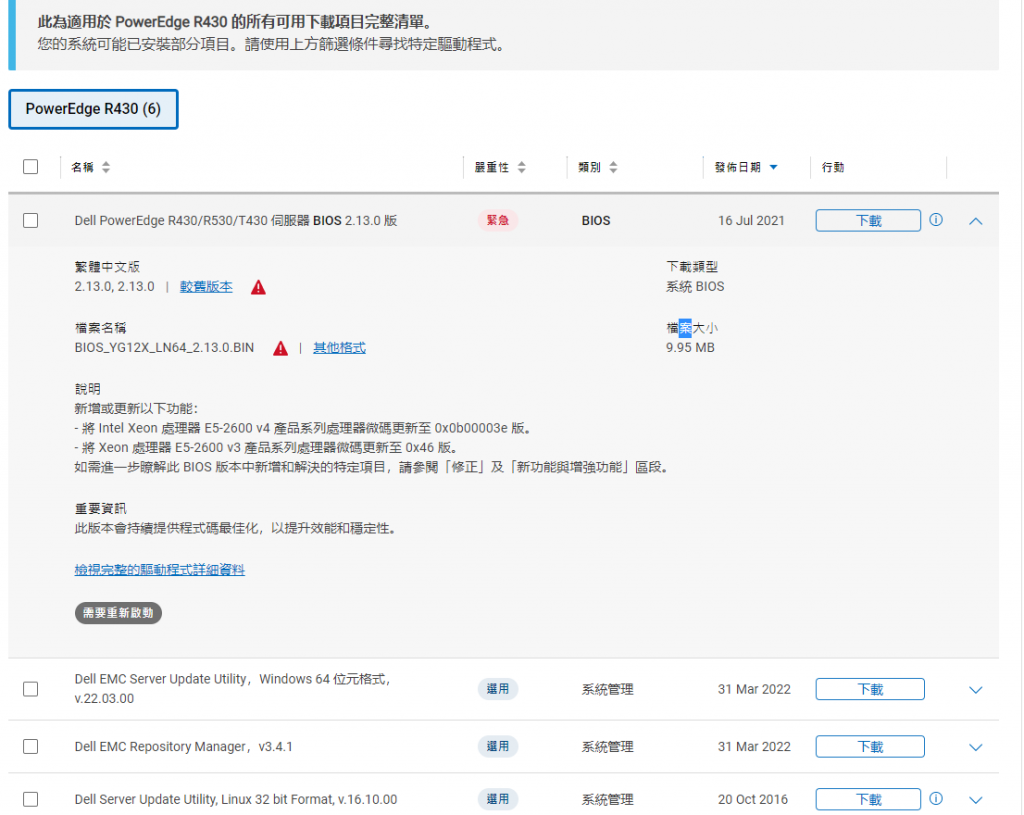Click the BIOS category cell
The height and width of the screenshot is (815, 1024).
click(x=596, y=221)
